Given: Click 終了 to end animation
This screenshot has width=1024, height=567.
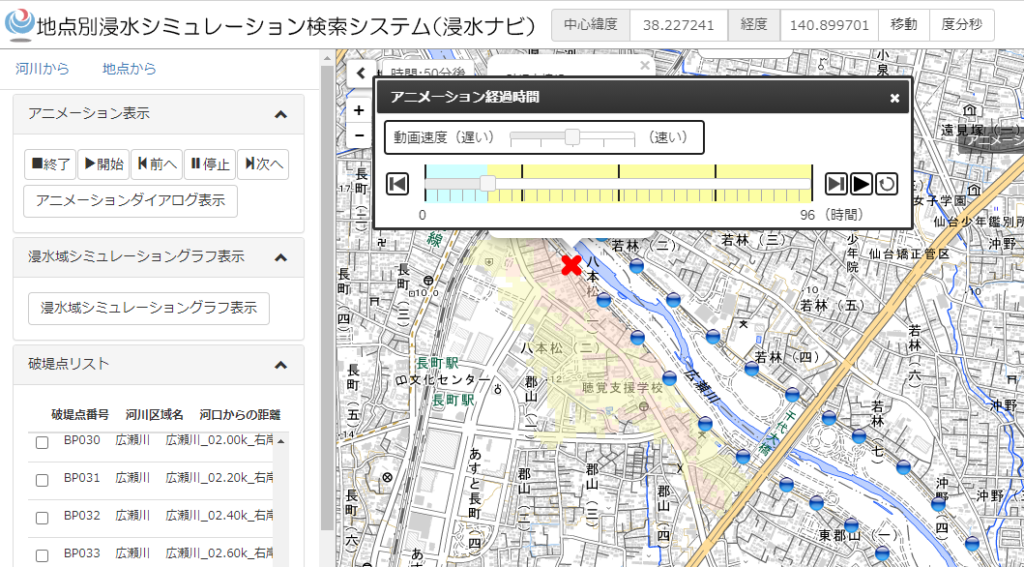Looking at the screenshot, I should click(x=50, y=164).
